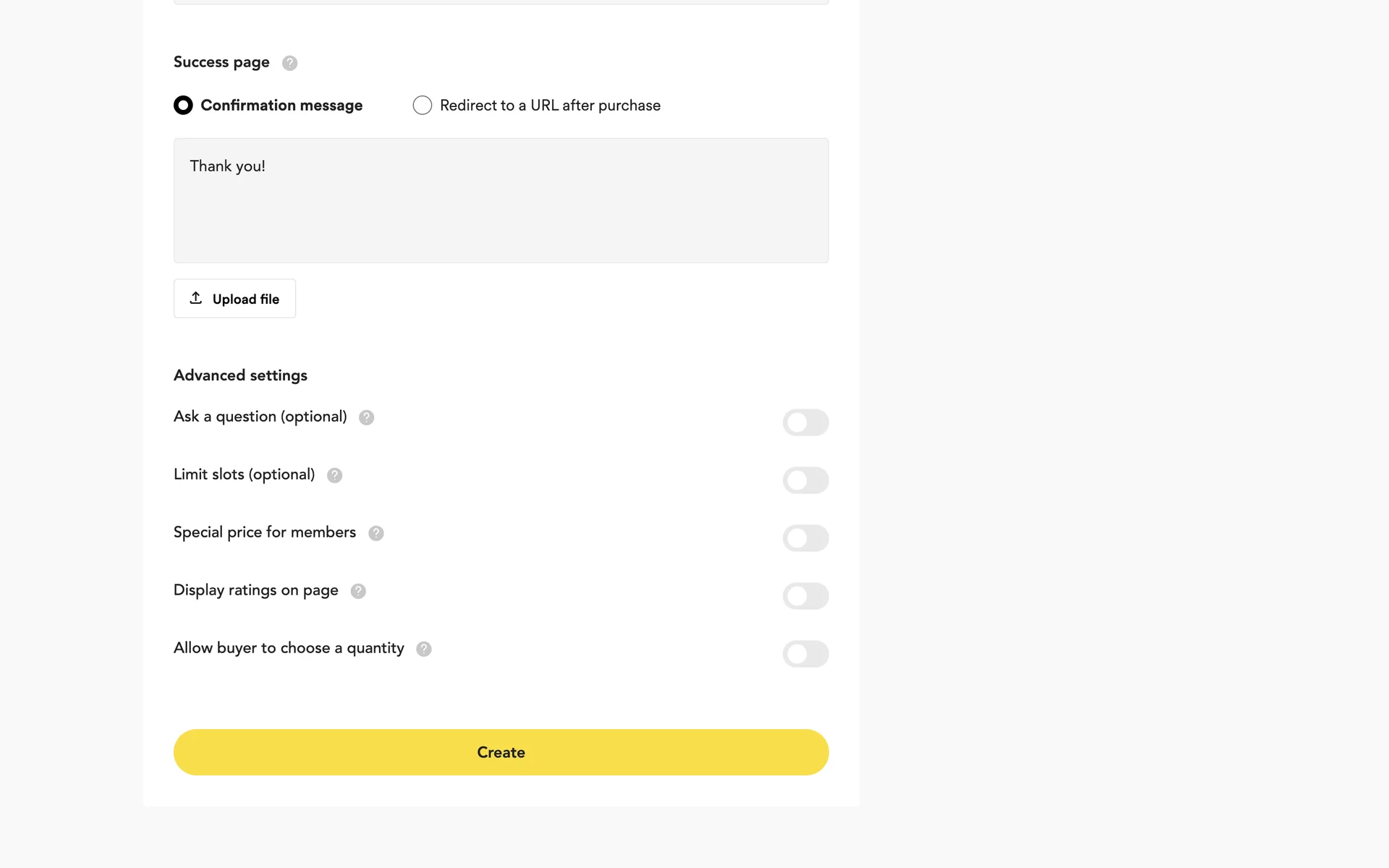Enable Special price for members switch

coord(805,538)
